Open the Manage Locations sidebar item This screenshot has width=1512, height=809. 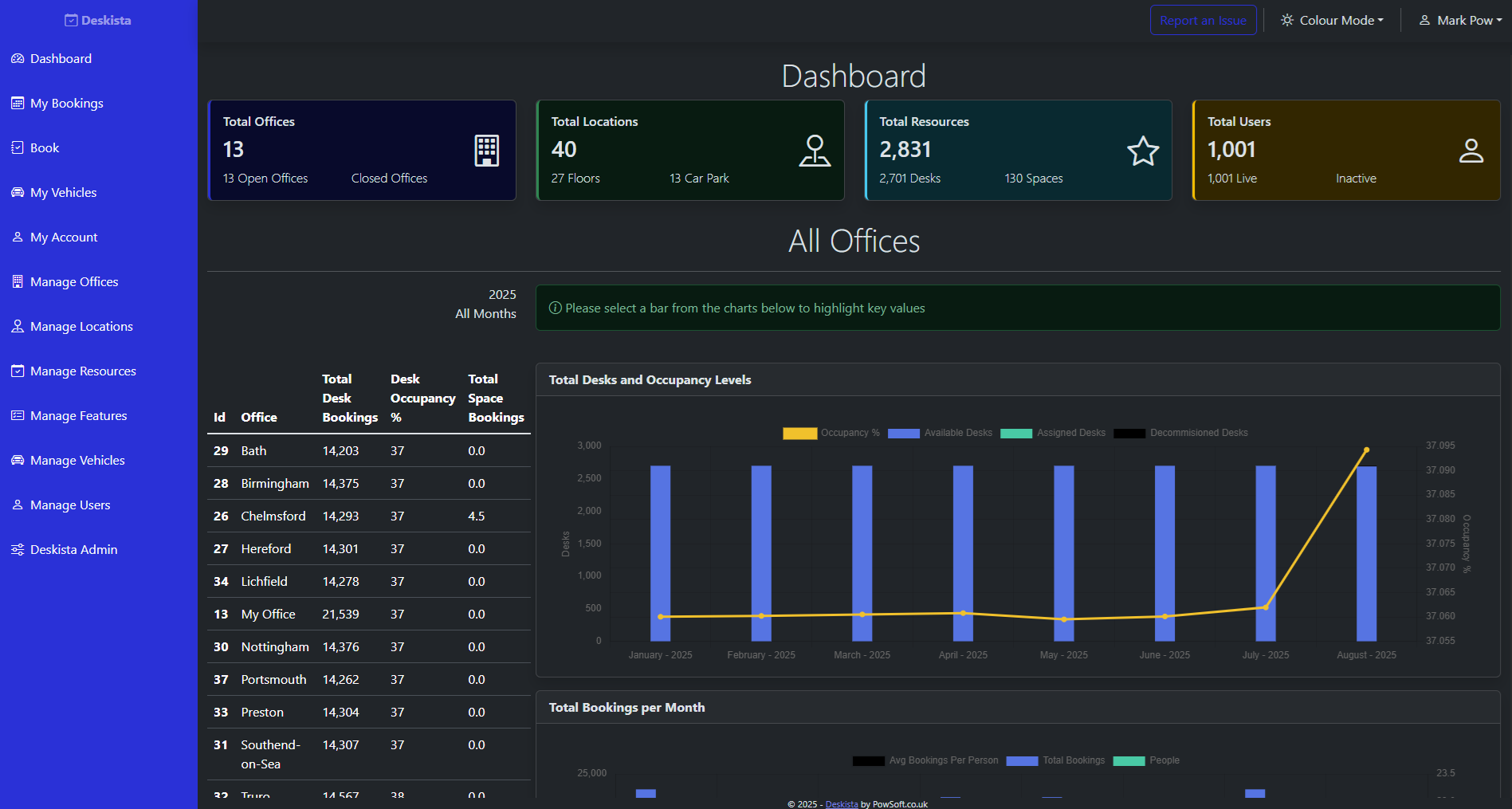coord(81,326)
